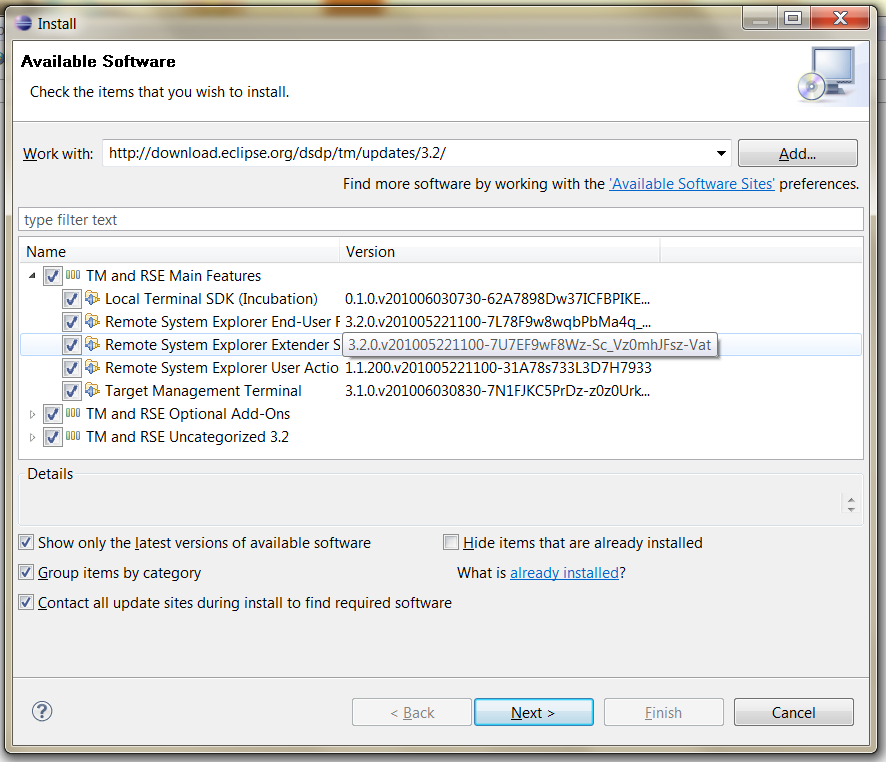Click the type filter text field
This screenshot has width=886, height=762.
click(x=441, y=219)
